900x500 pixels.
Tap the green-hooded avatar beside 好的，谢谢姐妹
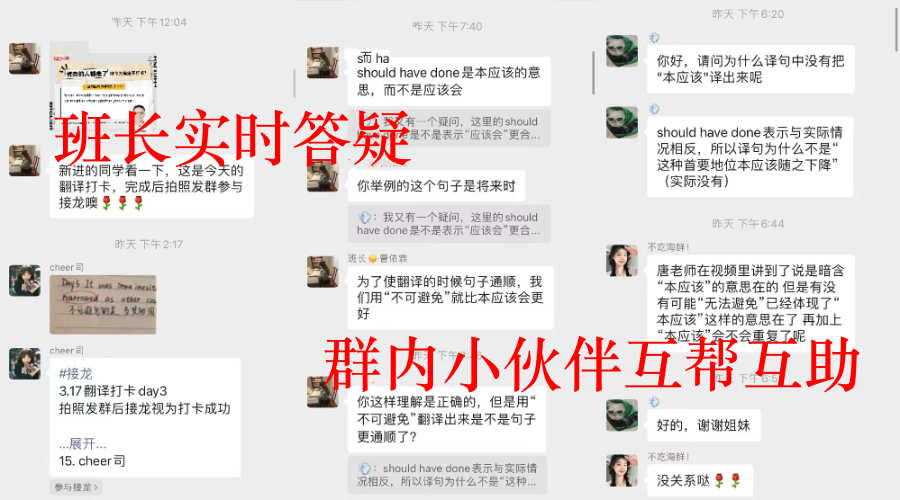622,415
